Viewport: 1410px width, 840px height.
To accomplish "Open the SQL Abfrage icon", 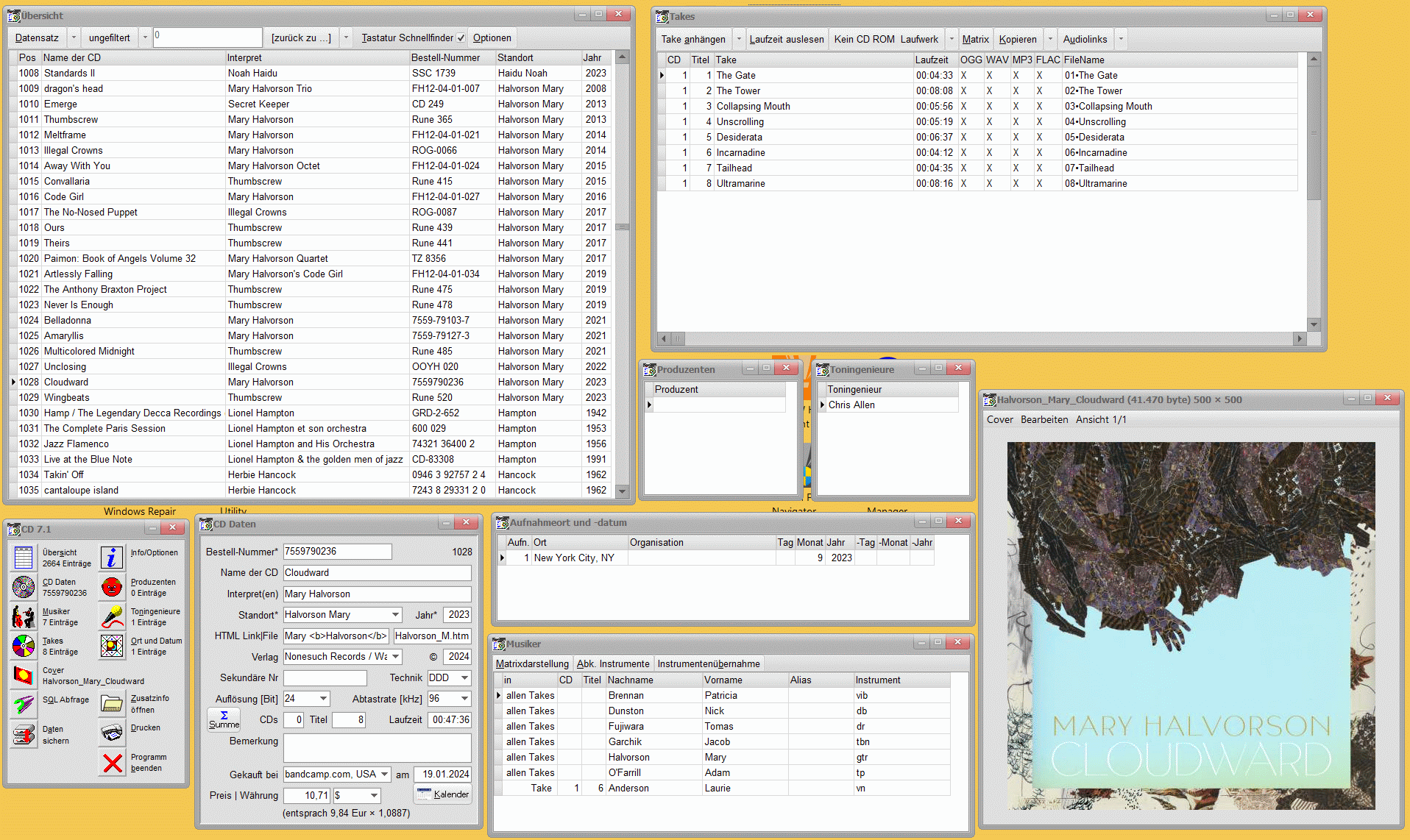I will coord(24,705).
